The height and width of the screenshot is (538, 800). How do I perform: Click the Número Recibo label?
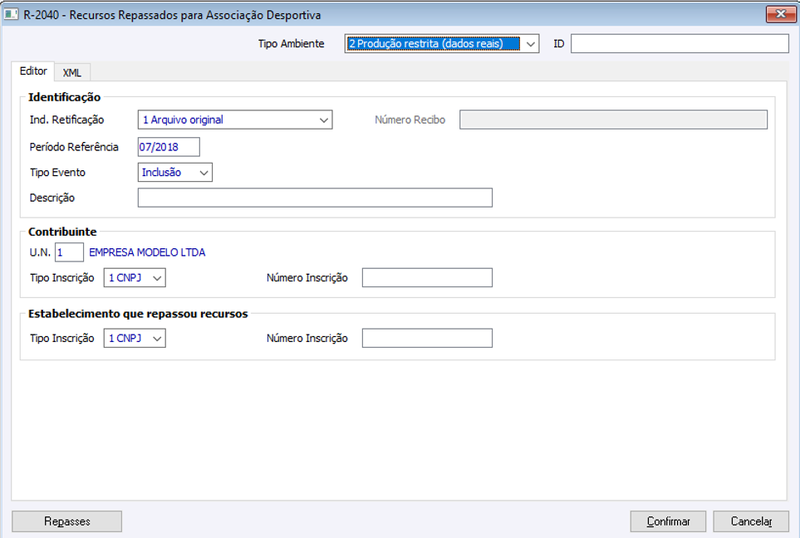pos(410,120)
